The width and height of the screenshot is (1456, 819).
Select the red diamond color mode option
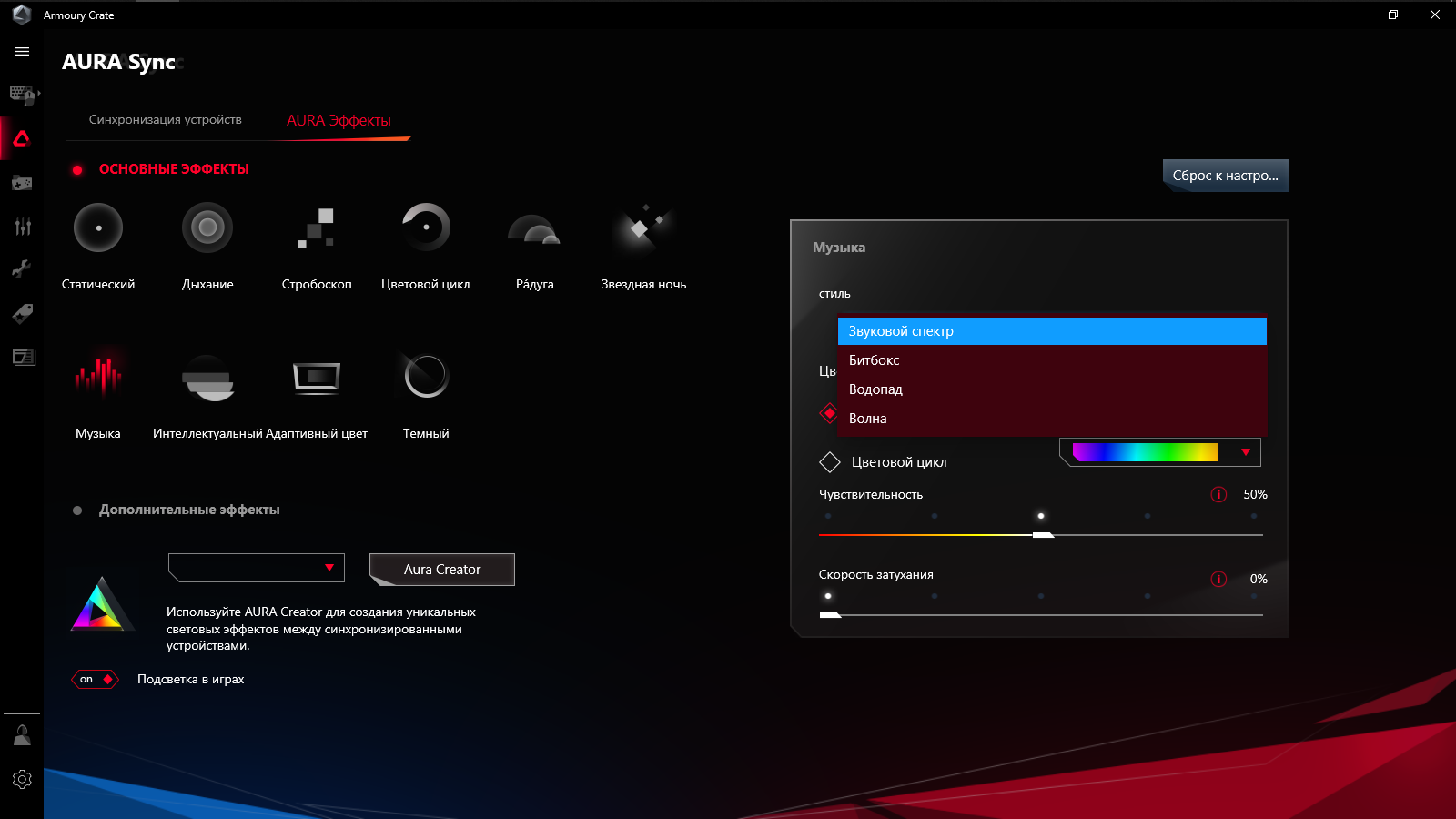829,414
